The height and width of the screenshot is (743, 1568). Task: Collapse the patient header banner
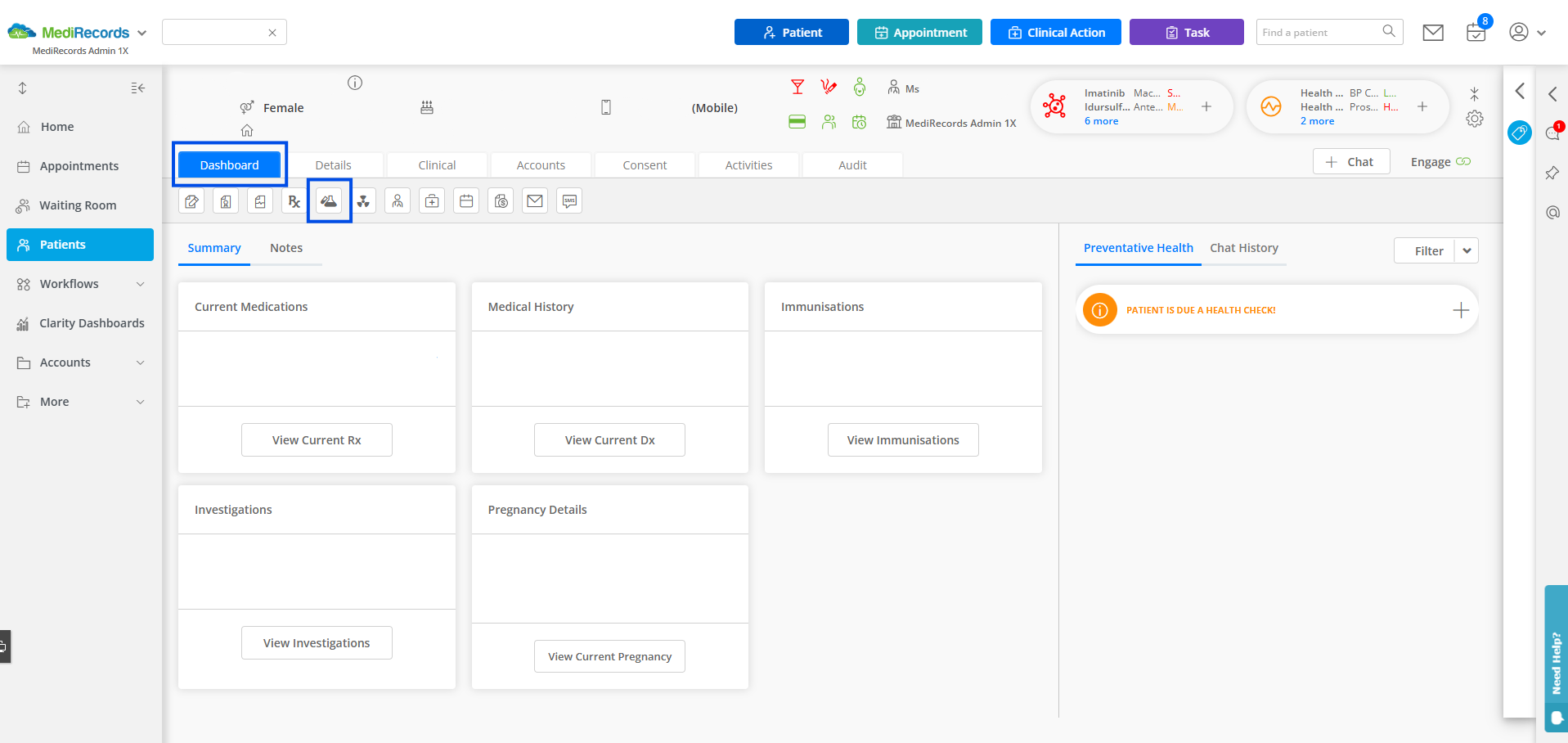(x=1474, y=93)
